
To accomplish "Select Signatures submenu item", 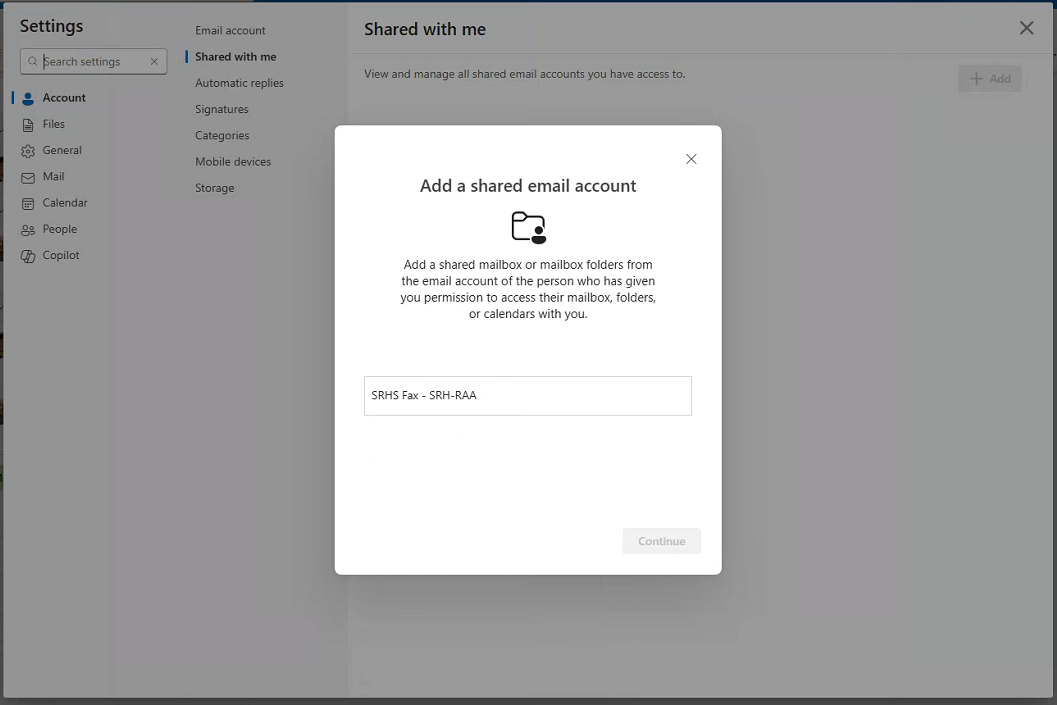I will tap(222, 109).
